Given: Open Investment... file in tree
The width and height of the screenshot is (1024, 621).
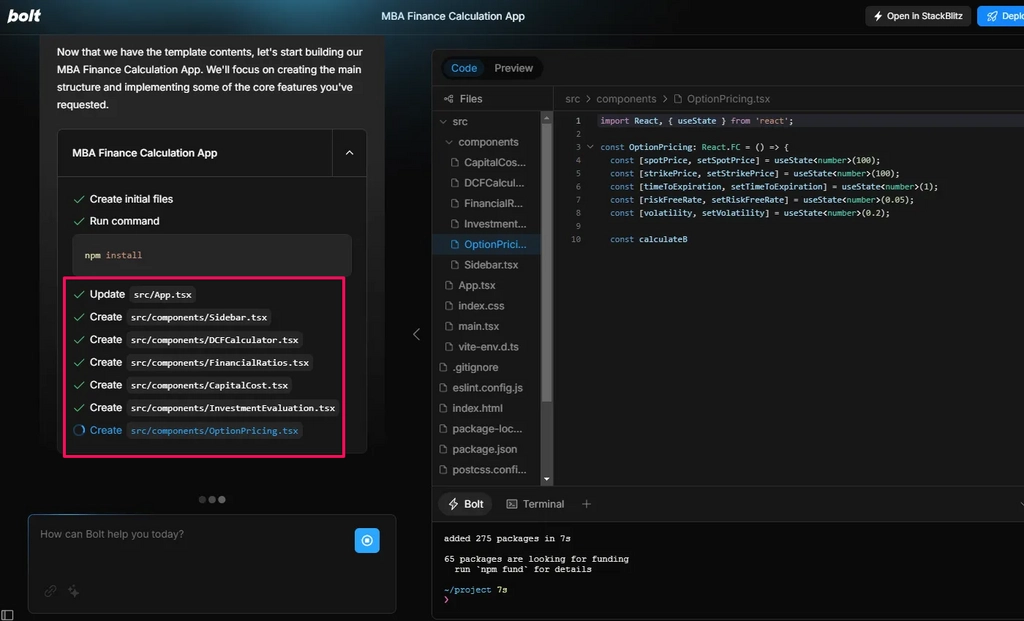Looking at the screenshot, I should [487, 224].
